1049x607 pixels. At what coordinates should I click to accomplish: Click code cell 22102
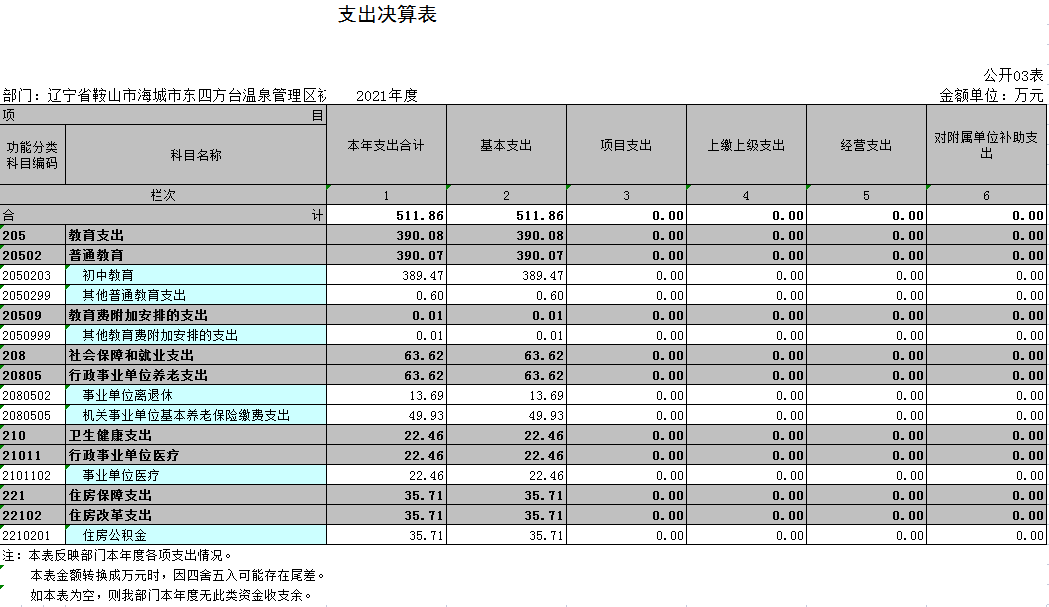point(32,515)
